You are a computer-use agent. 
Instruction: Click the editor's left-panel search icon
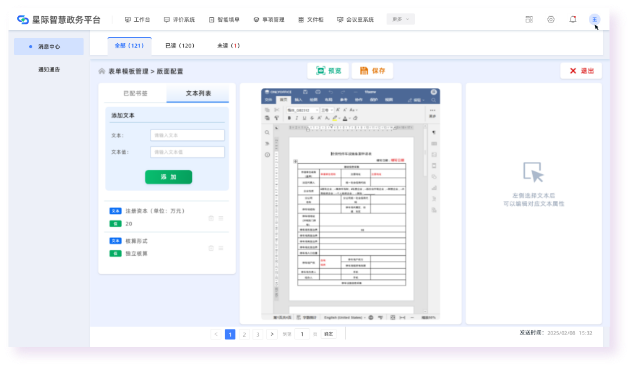click(x=267, y=132)
